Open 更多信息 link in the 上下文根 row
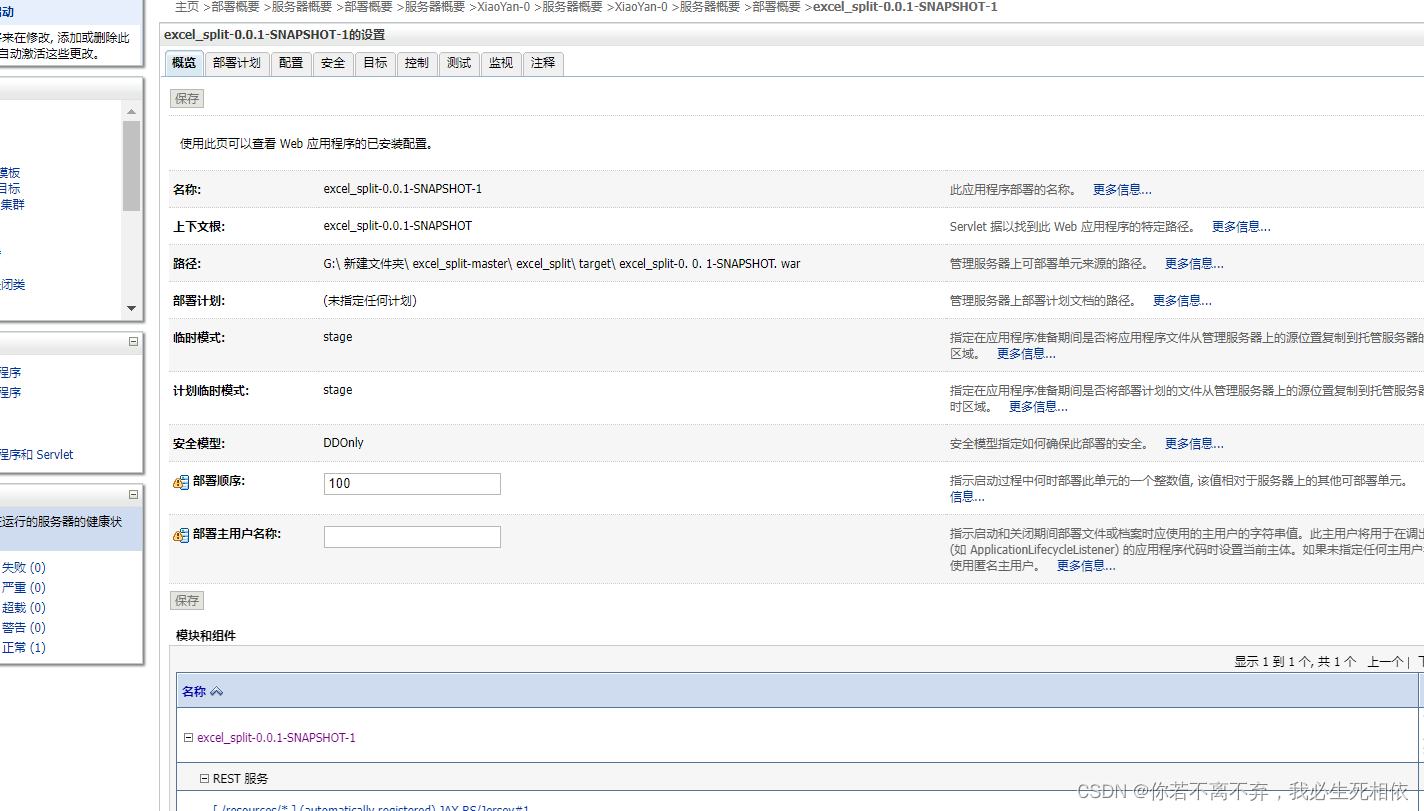The height and width of the screenshot is (811, 1424). coord(1241,226)
